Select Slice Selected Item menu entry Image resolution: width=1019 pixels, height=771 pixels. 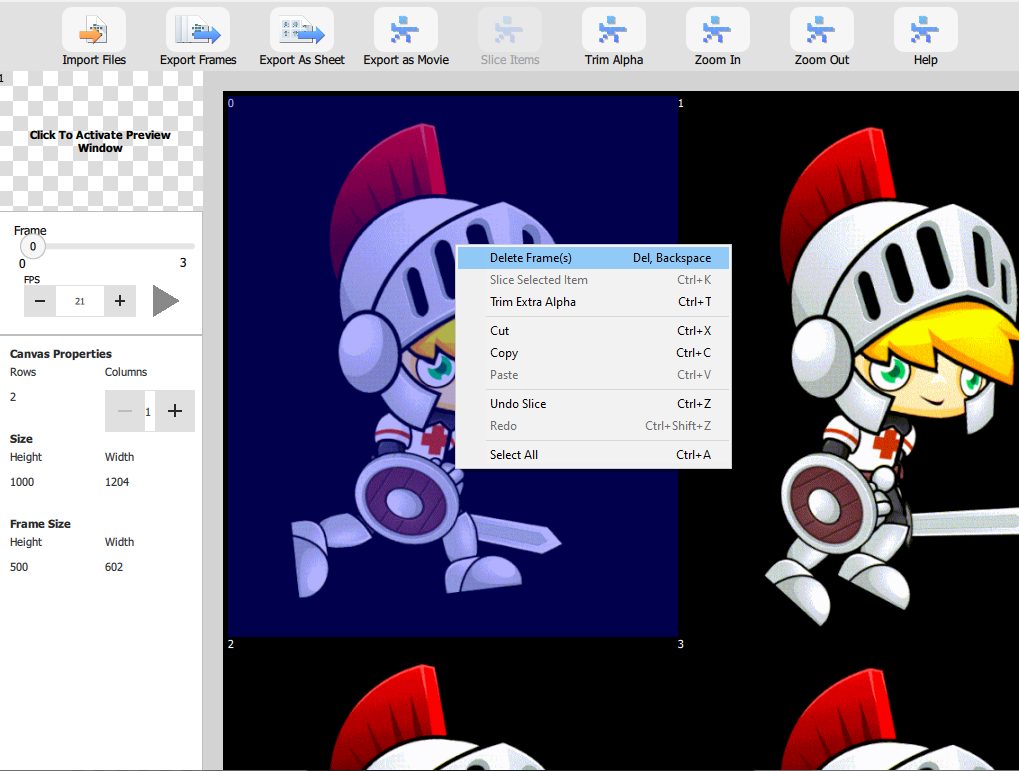(x=593, y=280)
